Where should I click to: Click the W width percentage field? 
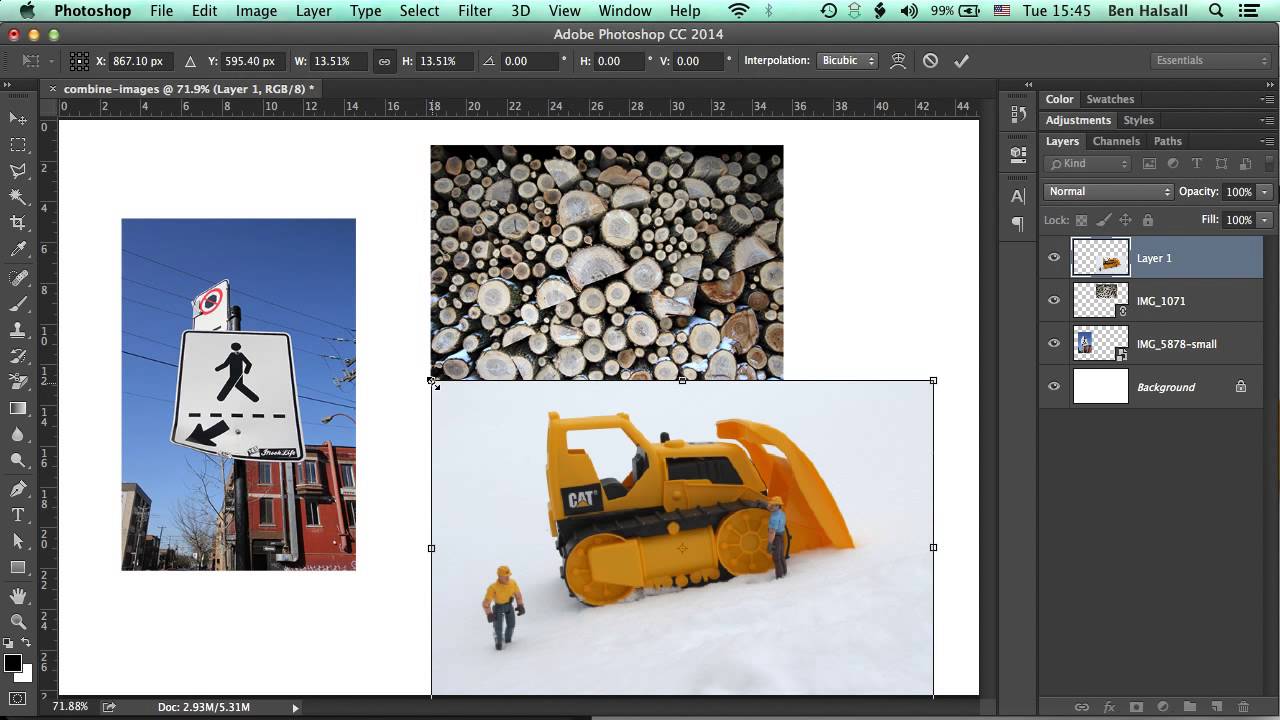339,61
